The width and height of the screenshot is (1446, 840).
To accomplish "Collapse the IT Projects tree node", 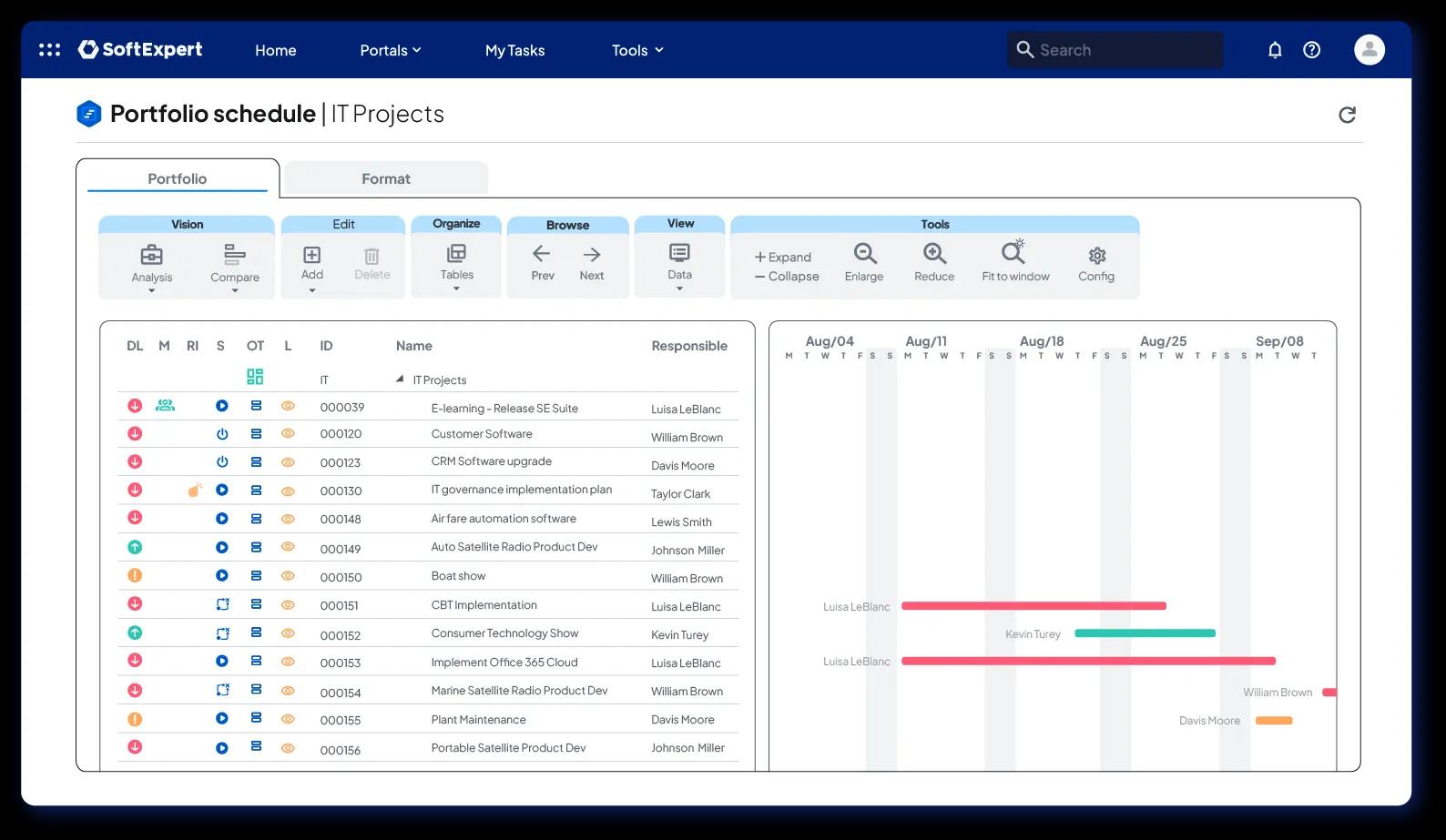I will pos(400,379).
